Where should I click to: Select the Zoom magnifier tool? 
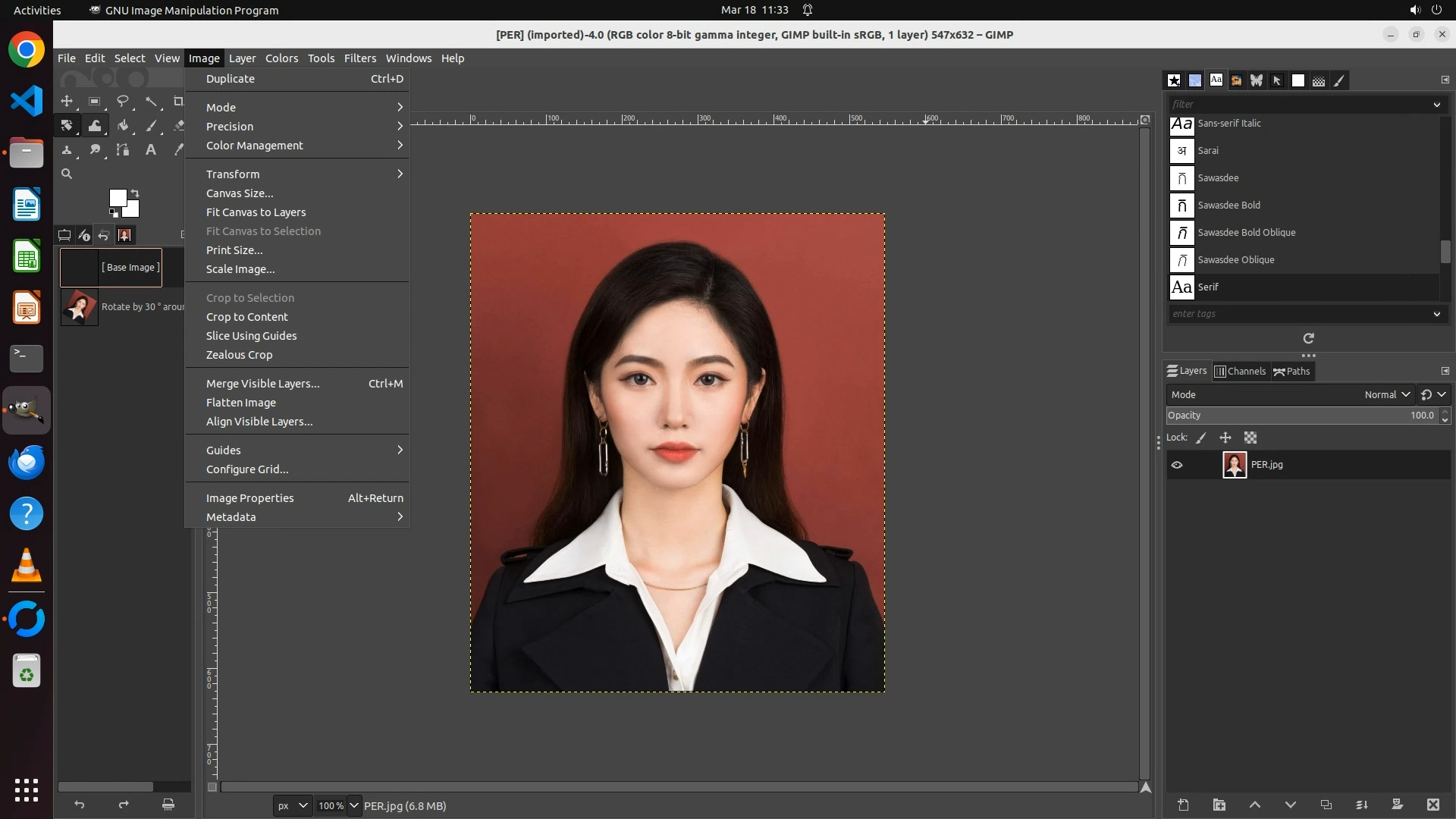[x=67, y=174]
